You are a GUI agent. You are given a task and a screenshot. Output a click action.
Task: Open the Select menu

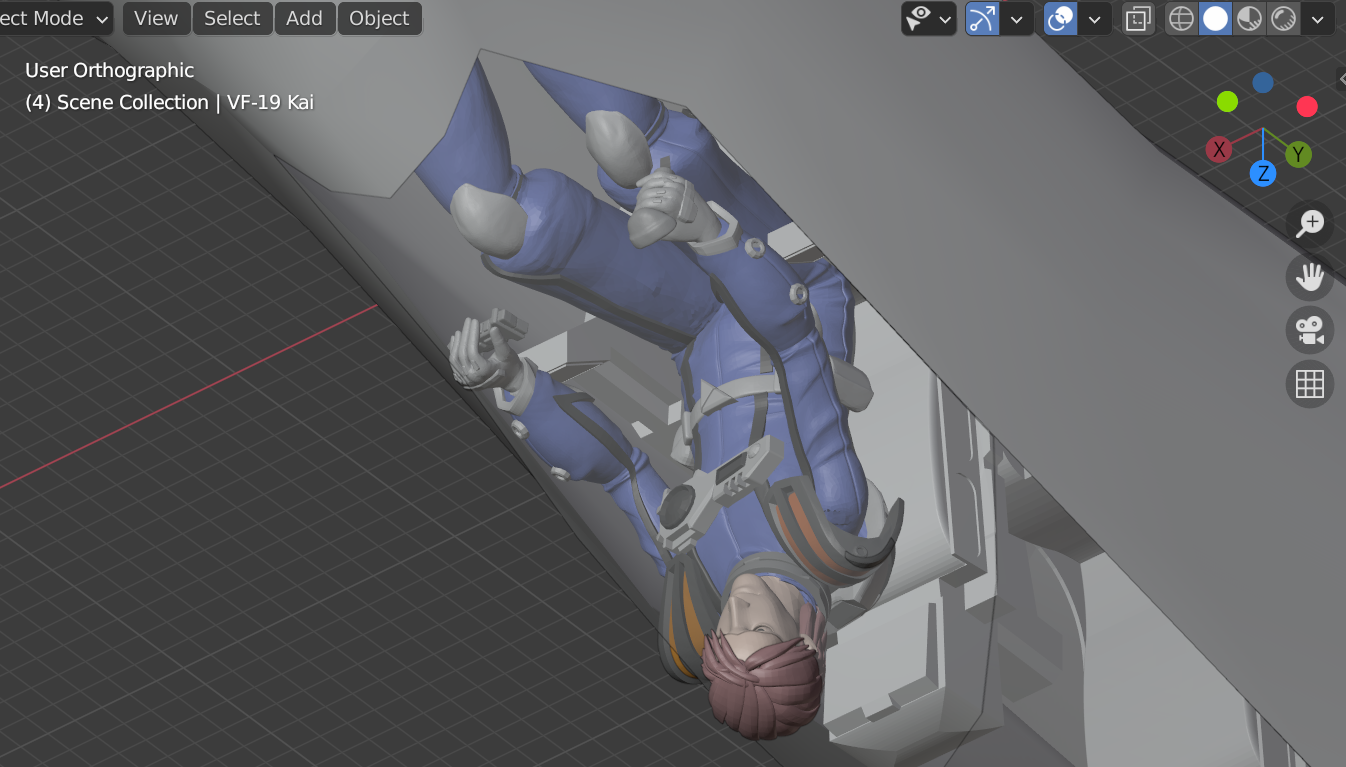click(x=232, y=18)
